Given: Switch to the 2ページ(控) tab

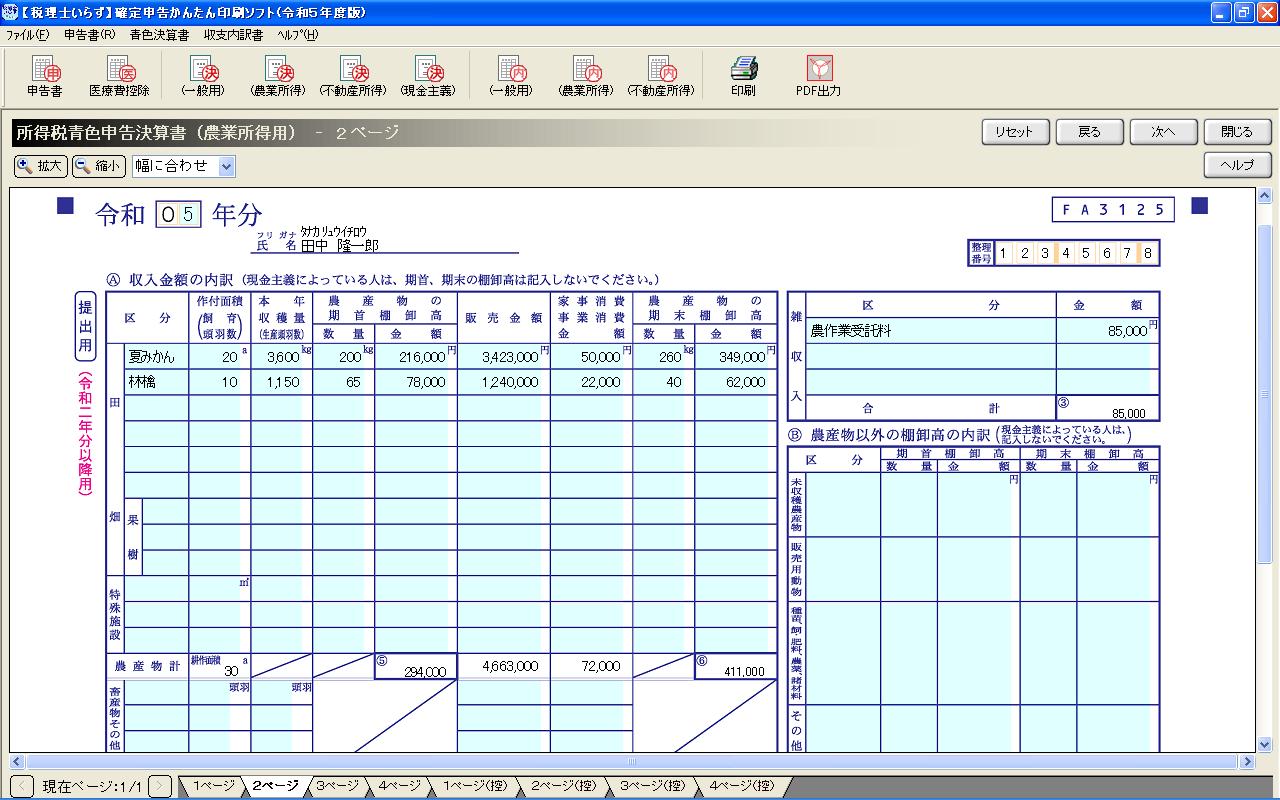Looking at the screenshot, I should 564,786.
